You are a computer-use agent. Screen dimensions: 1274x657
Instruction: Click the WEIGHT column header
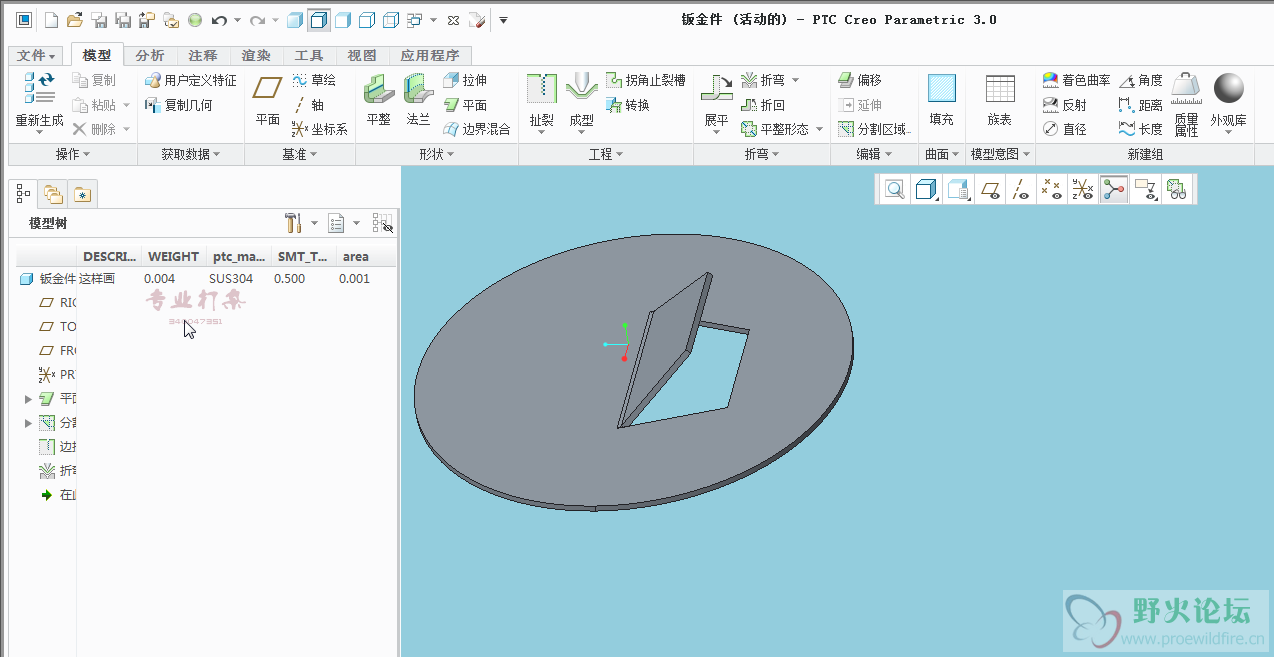(x=173, y=256)
